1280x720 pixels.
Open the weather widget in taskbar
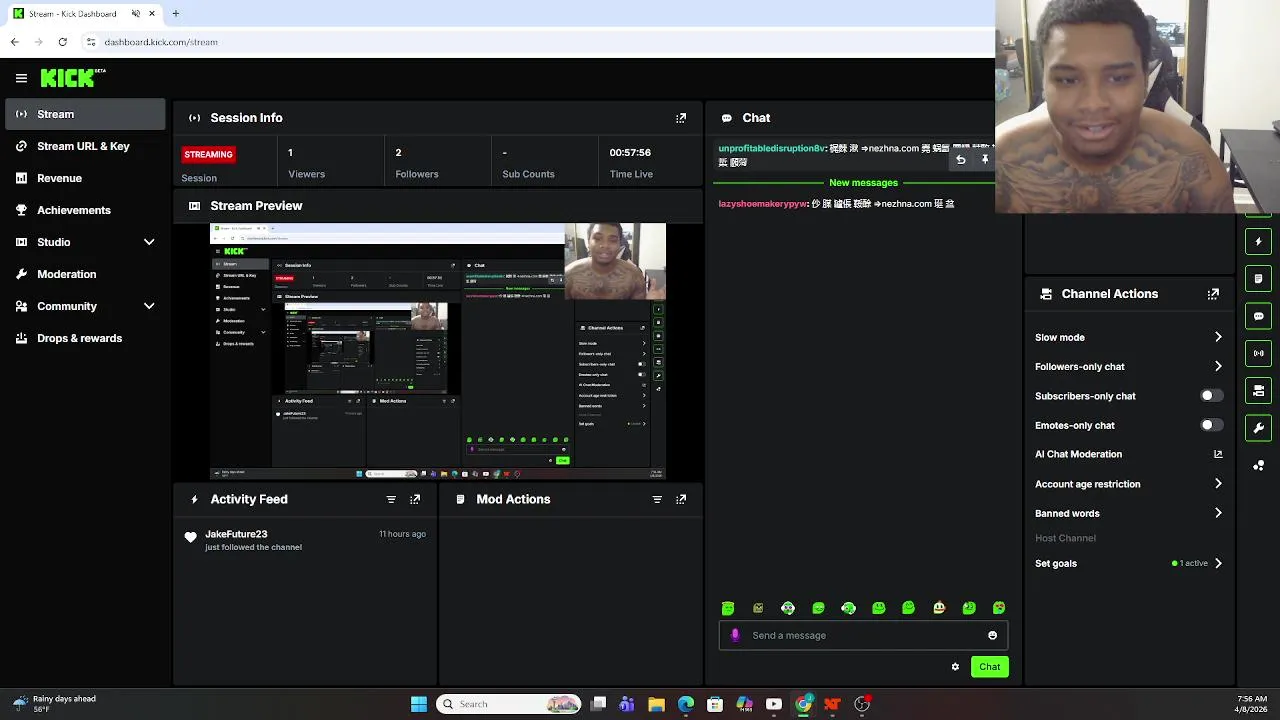click(55, 704)
